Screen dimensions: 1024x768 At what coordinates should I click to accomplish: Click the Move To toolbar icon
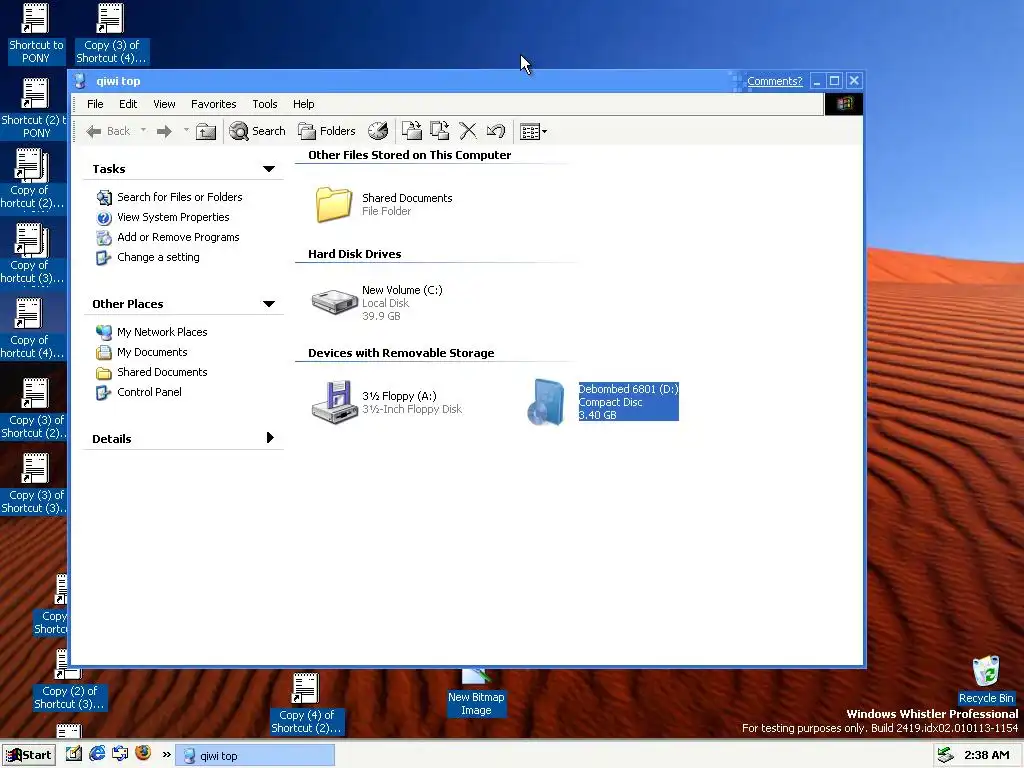[x=411, y=131]
